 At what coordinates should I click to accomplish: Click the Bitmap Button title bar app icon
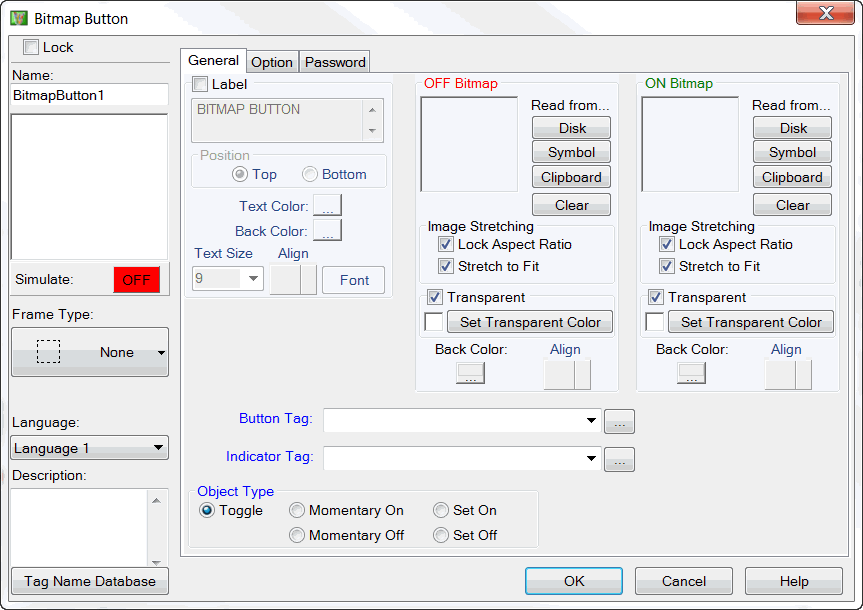coord(18,18)
